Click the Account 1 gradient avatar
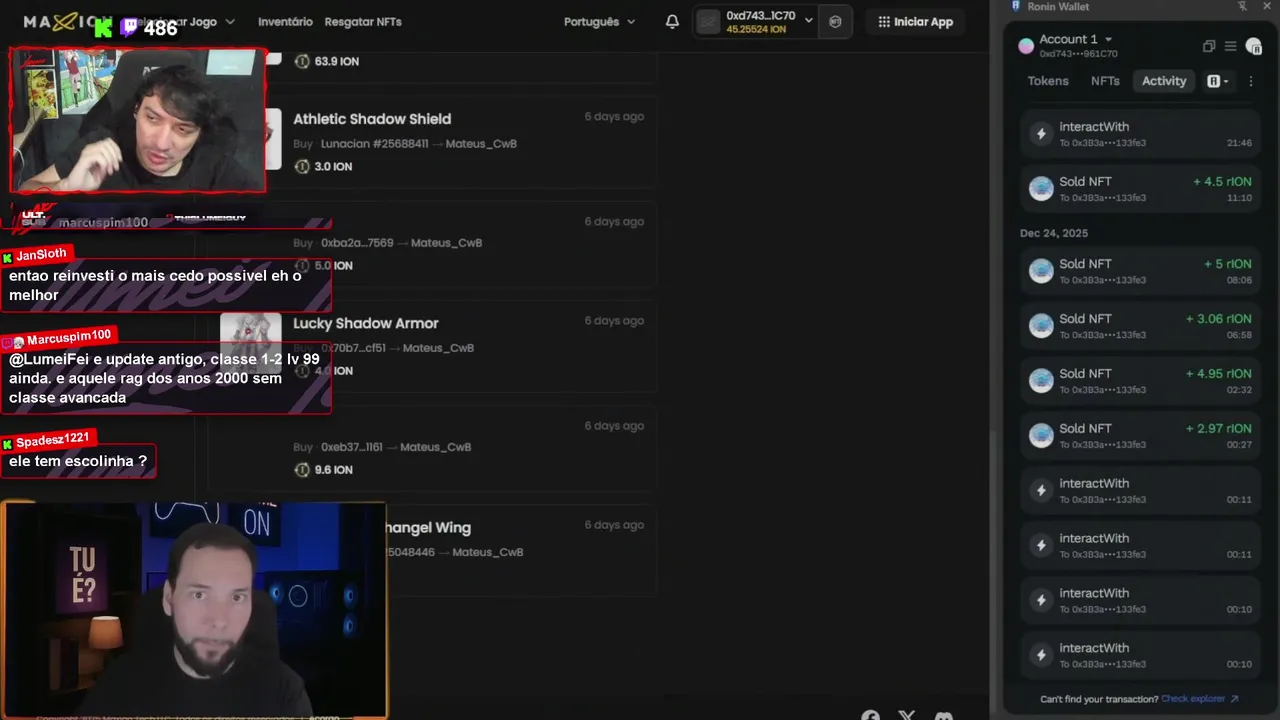Screen dimensions: 1280x720 1026,45
